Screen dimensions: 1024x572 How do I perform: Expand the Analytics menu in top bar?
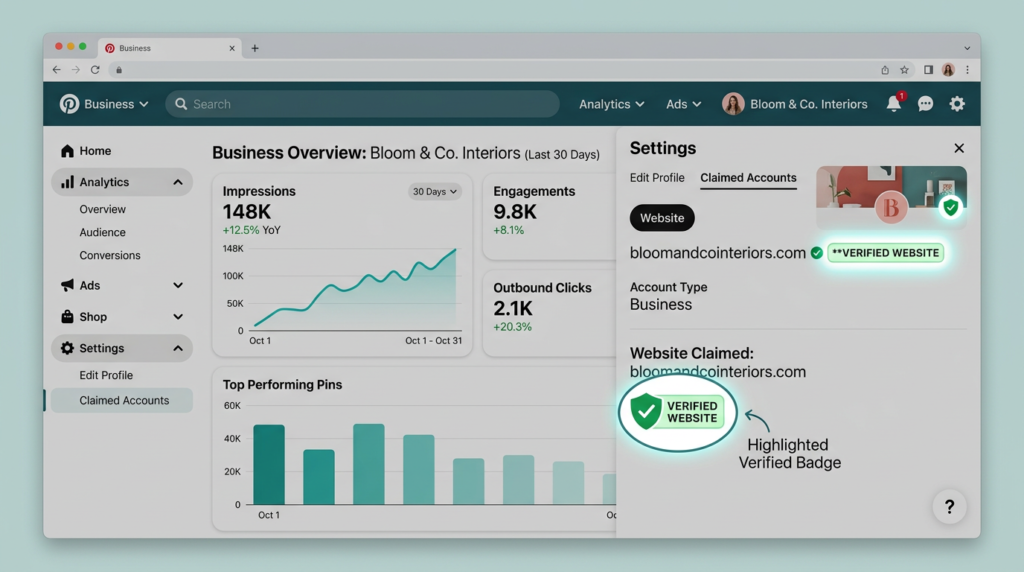(611, 104)
